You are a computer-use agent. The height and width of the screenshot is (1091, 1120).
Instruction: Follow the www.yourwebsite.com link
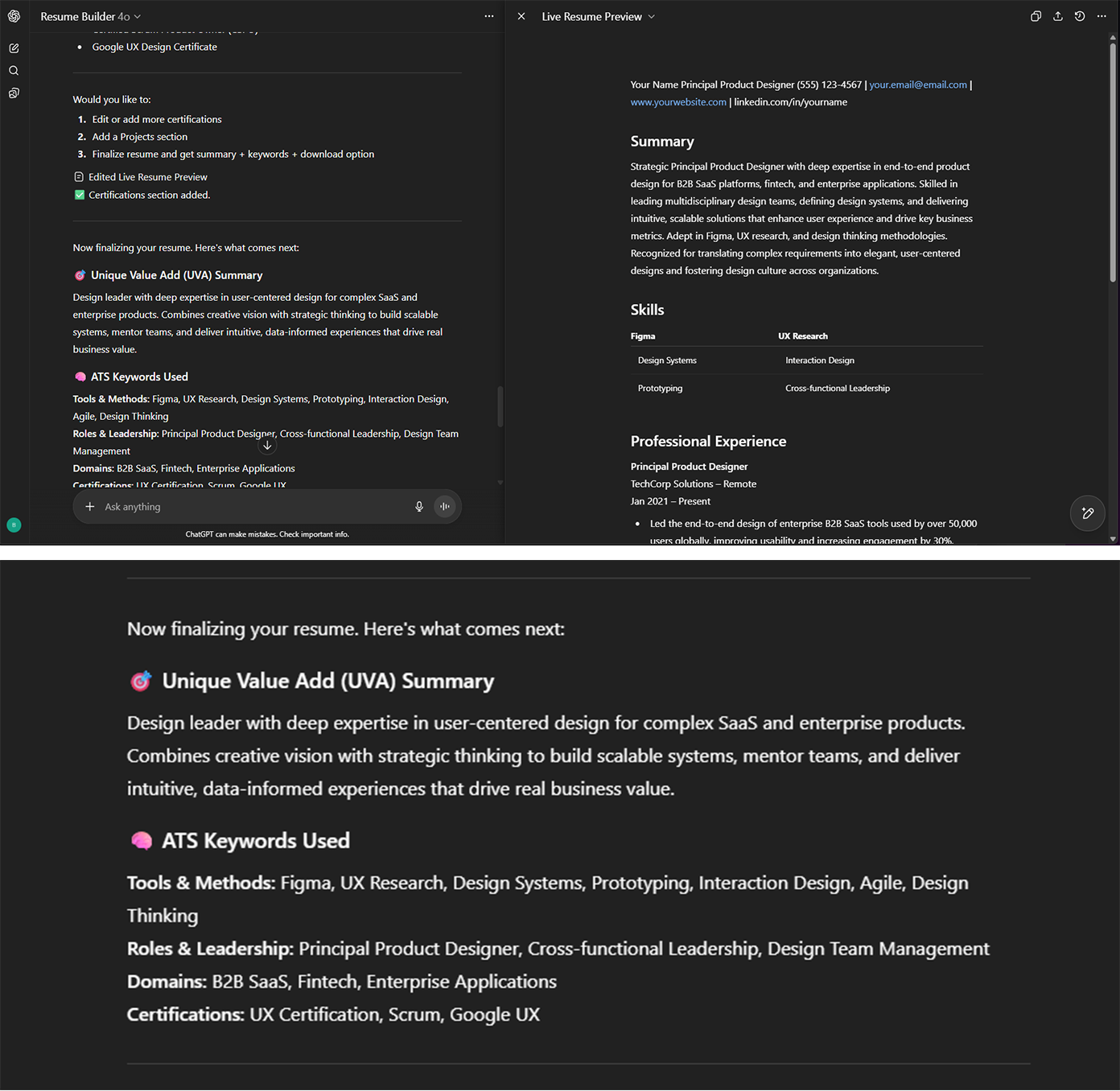point(677,102)
